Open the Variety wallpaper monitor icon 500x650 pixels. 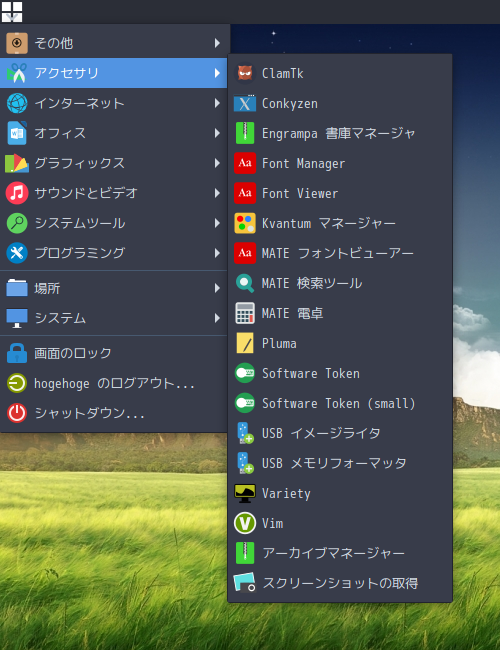point(245,493)
